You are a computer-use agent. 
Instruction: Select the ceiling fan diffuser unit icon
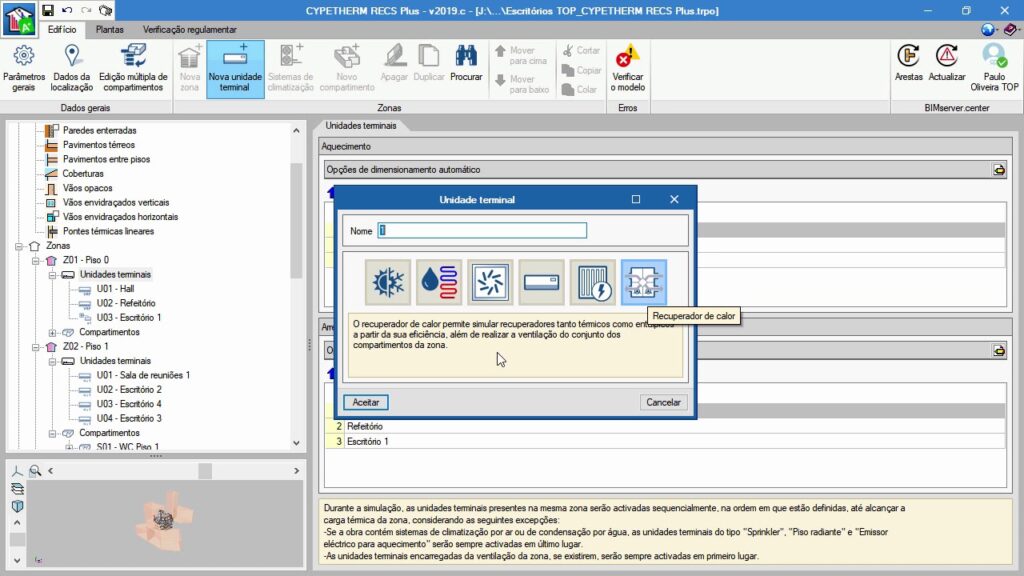click(x=490, y=282)
